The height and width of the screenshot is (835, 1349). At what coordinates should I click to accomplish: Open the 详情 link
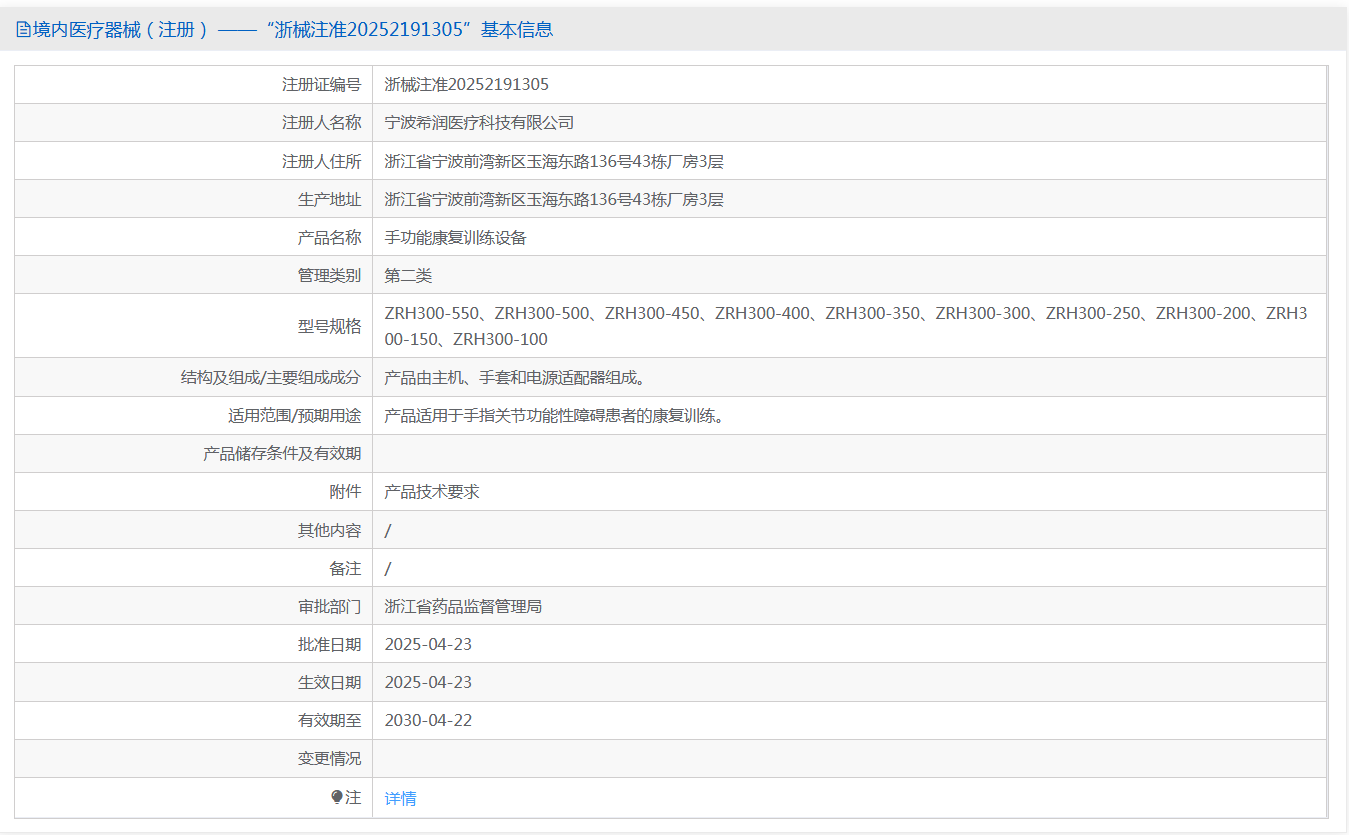click(x=400, y=798)
